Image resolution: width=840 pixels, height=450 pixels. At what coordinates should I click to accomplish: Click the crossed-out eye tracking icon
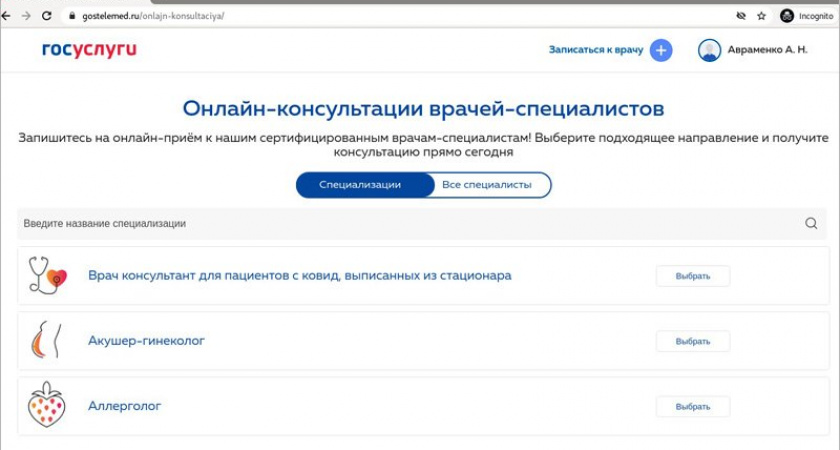[741, 16]
